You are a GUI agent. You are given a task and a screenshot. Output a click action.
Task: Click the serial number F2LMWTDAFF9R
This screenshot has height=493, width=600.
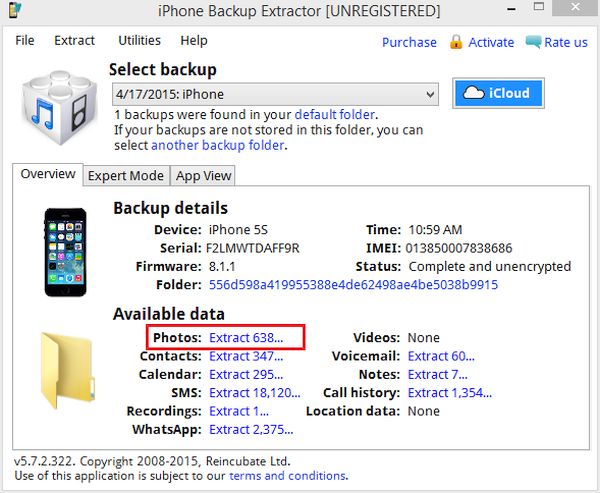tap(253, 248)
